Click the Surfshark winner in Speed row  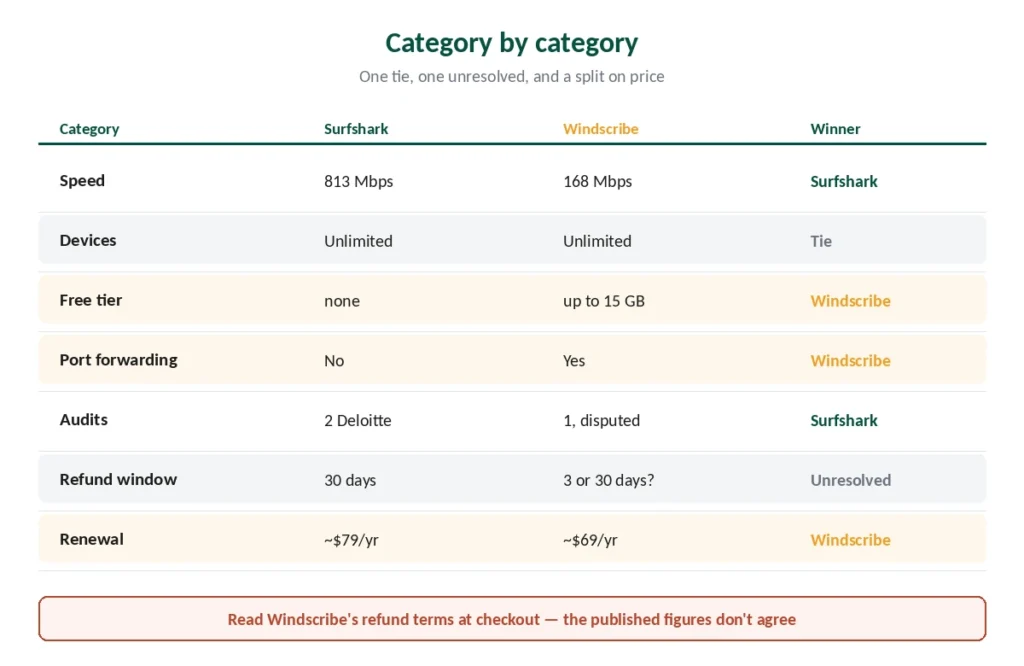point(844,182)
